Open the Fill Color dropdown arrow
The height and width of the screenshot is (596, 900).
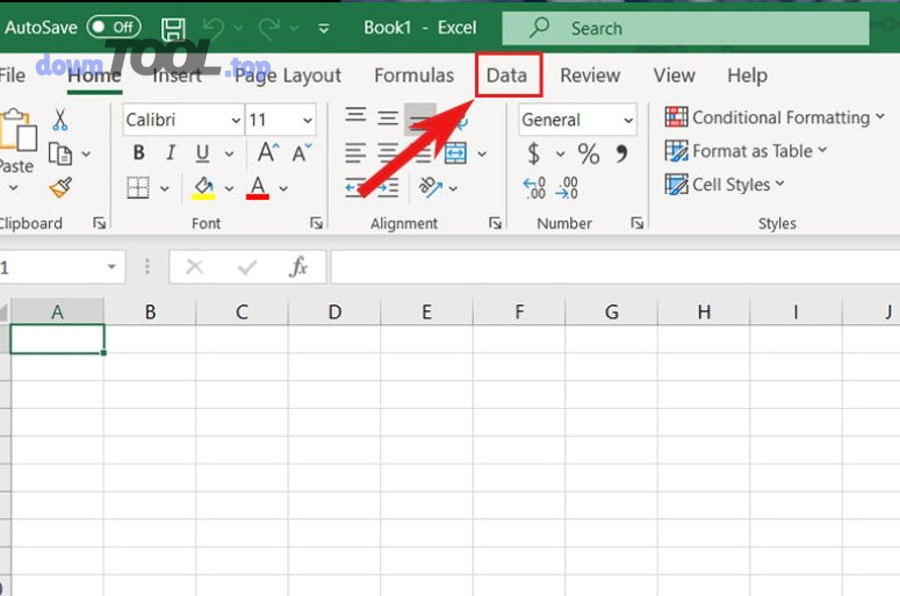pos(231,188)
